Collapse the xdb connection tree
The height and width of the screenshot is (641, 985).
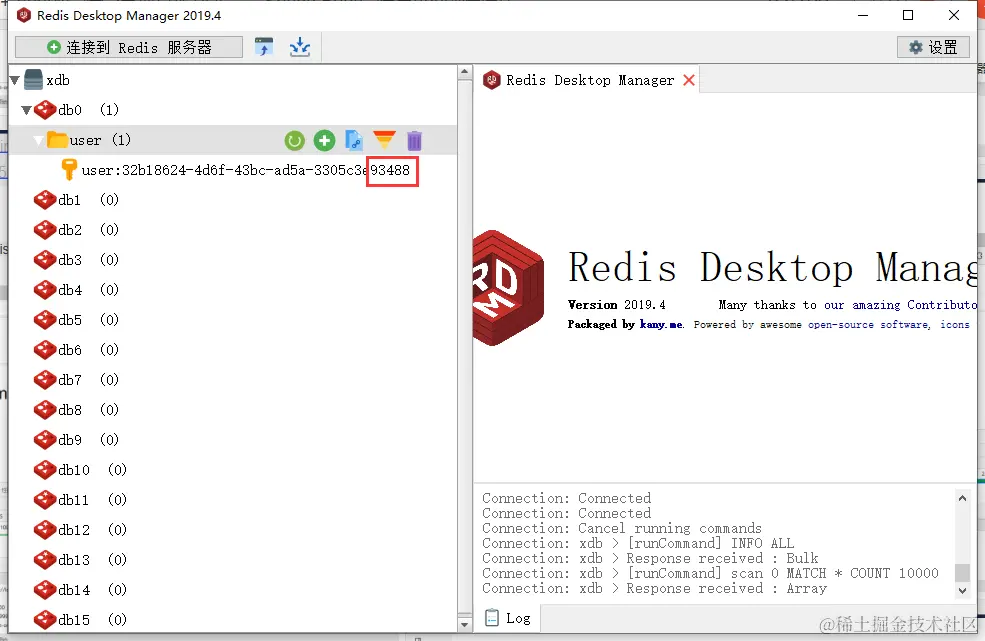pyautogui.click(x=14, y=80)
